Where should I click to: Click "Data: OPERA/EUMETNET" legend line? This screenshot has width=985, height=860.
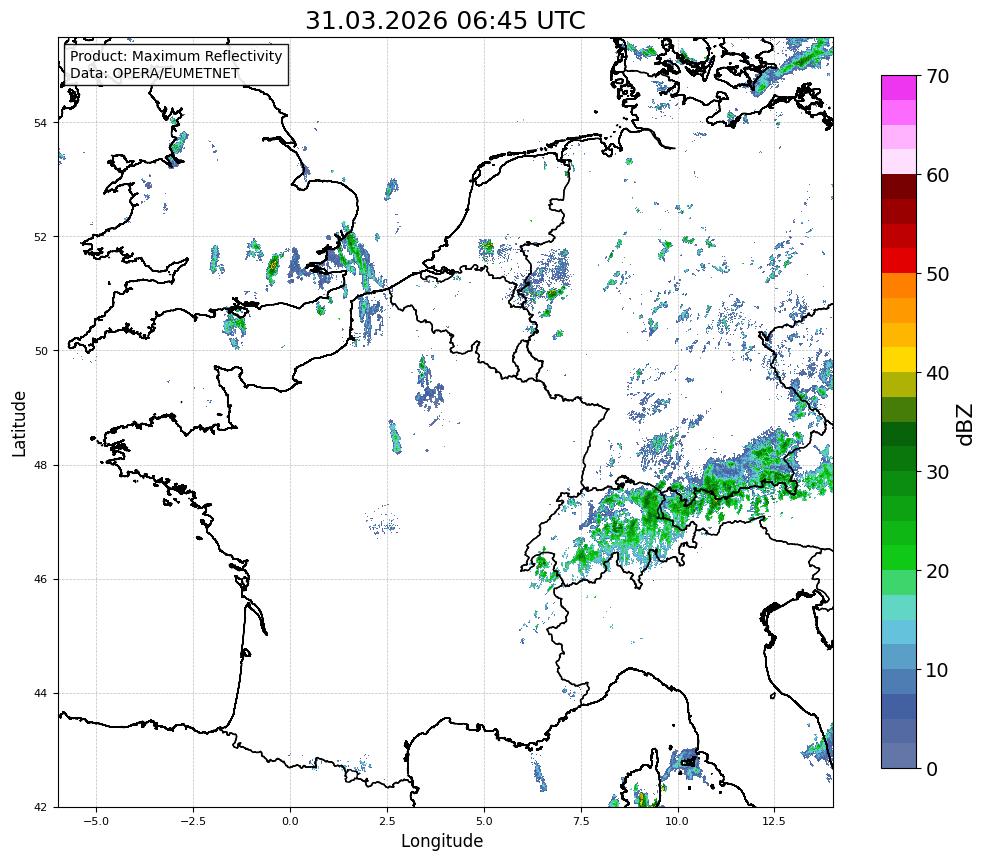pyautogui.click(x=155, y=73)
